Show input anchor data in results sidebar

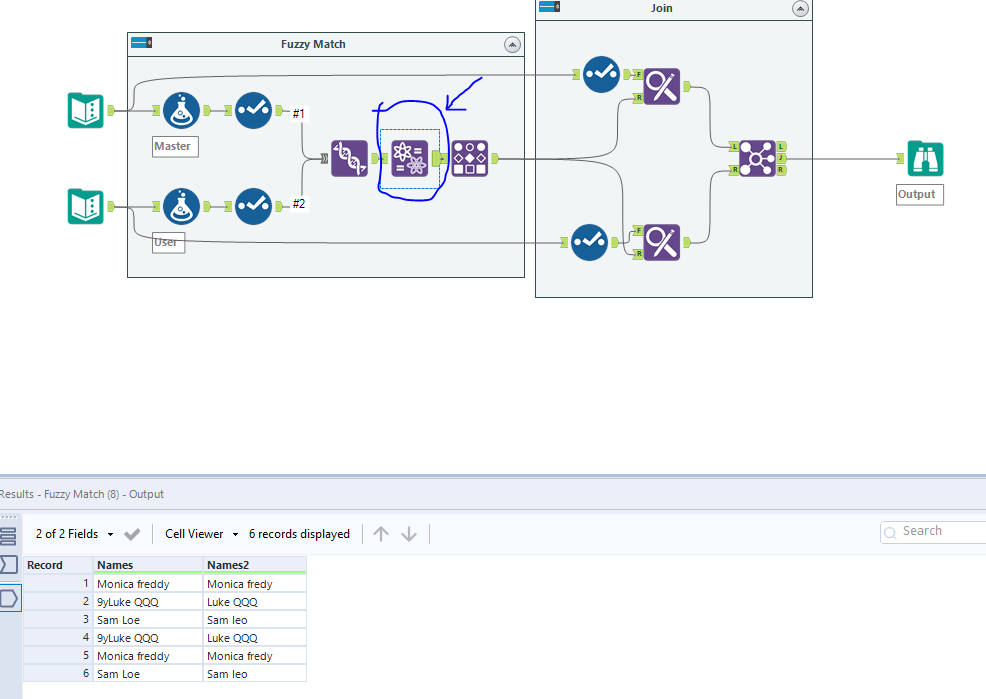(x=9, y=564)
